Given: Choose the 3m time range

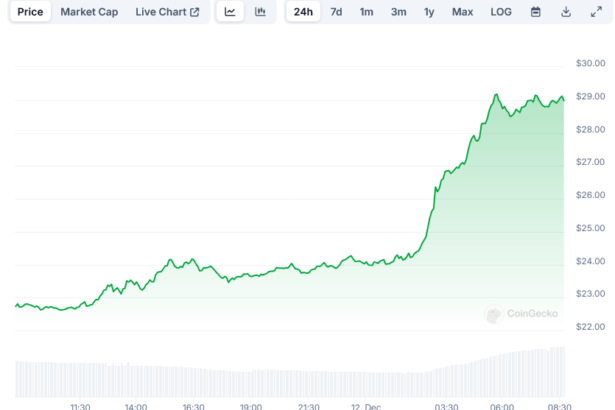Looking at the screenshot, I should (398, 12).
